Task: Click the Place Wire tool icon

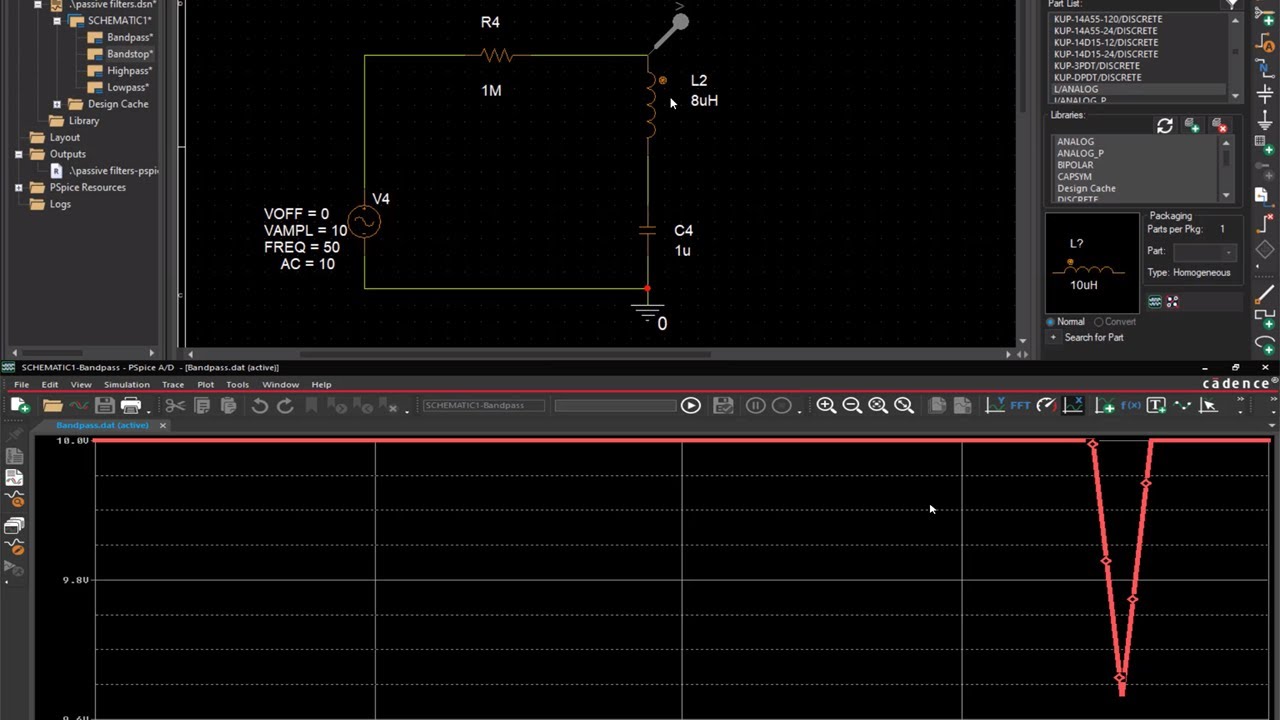Action: pos(1265,293)
